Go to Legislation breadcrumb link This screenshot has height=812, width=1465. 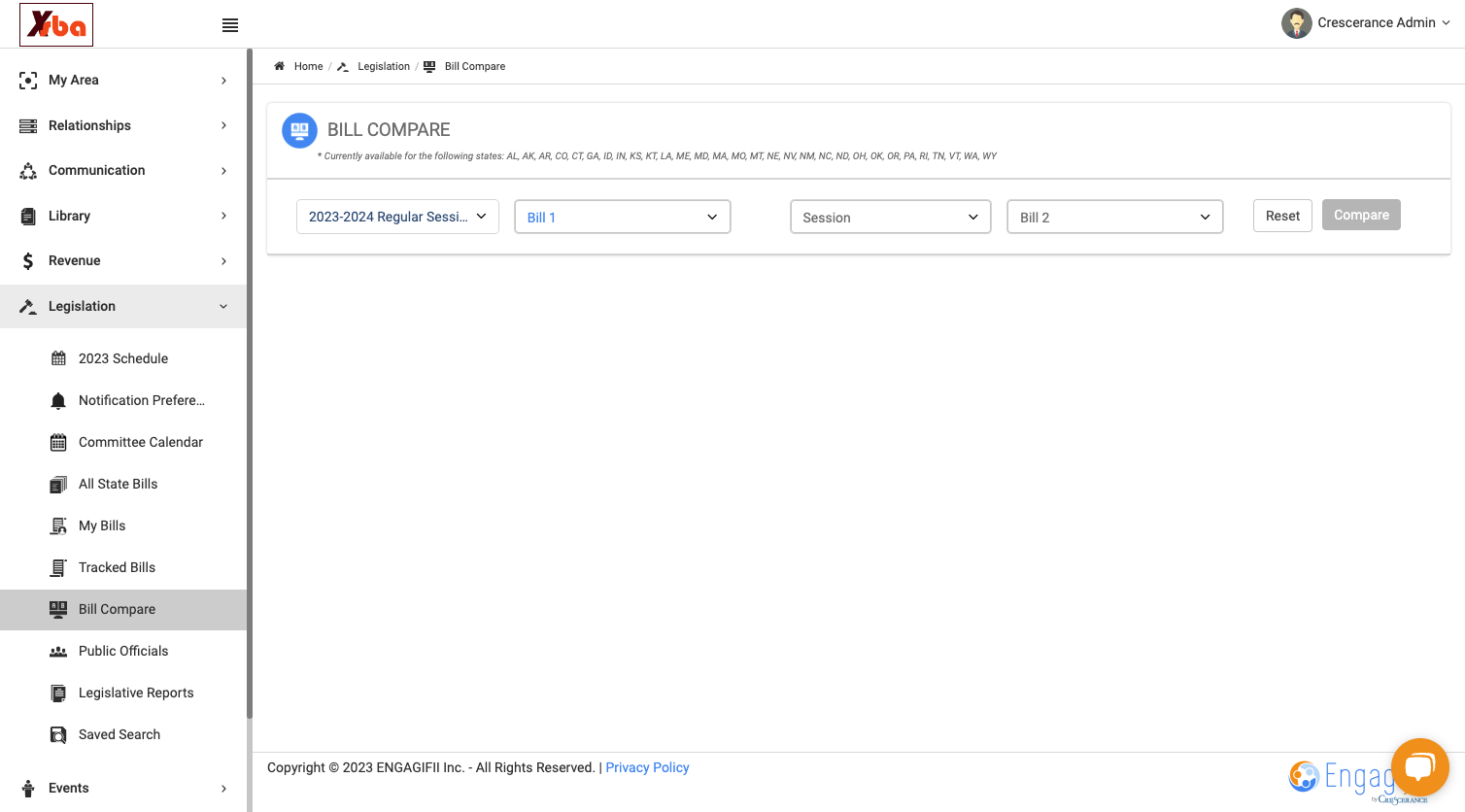pos(384,66)
